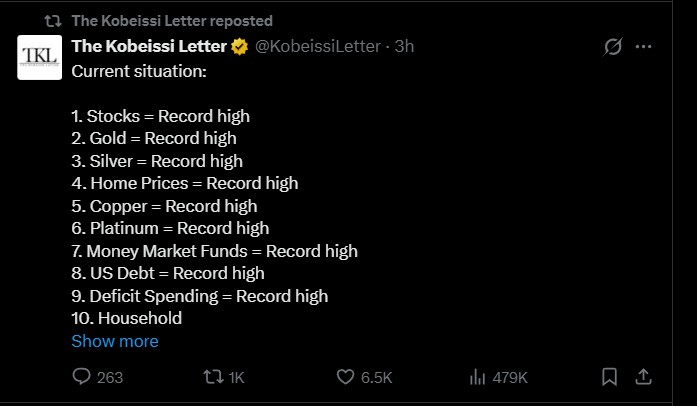This screenshot has height=406, width=697.
Task: Click the TKL profile avatar
Action: (39, 58)
